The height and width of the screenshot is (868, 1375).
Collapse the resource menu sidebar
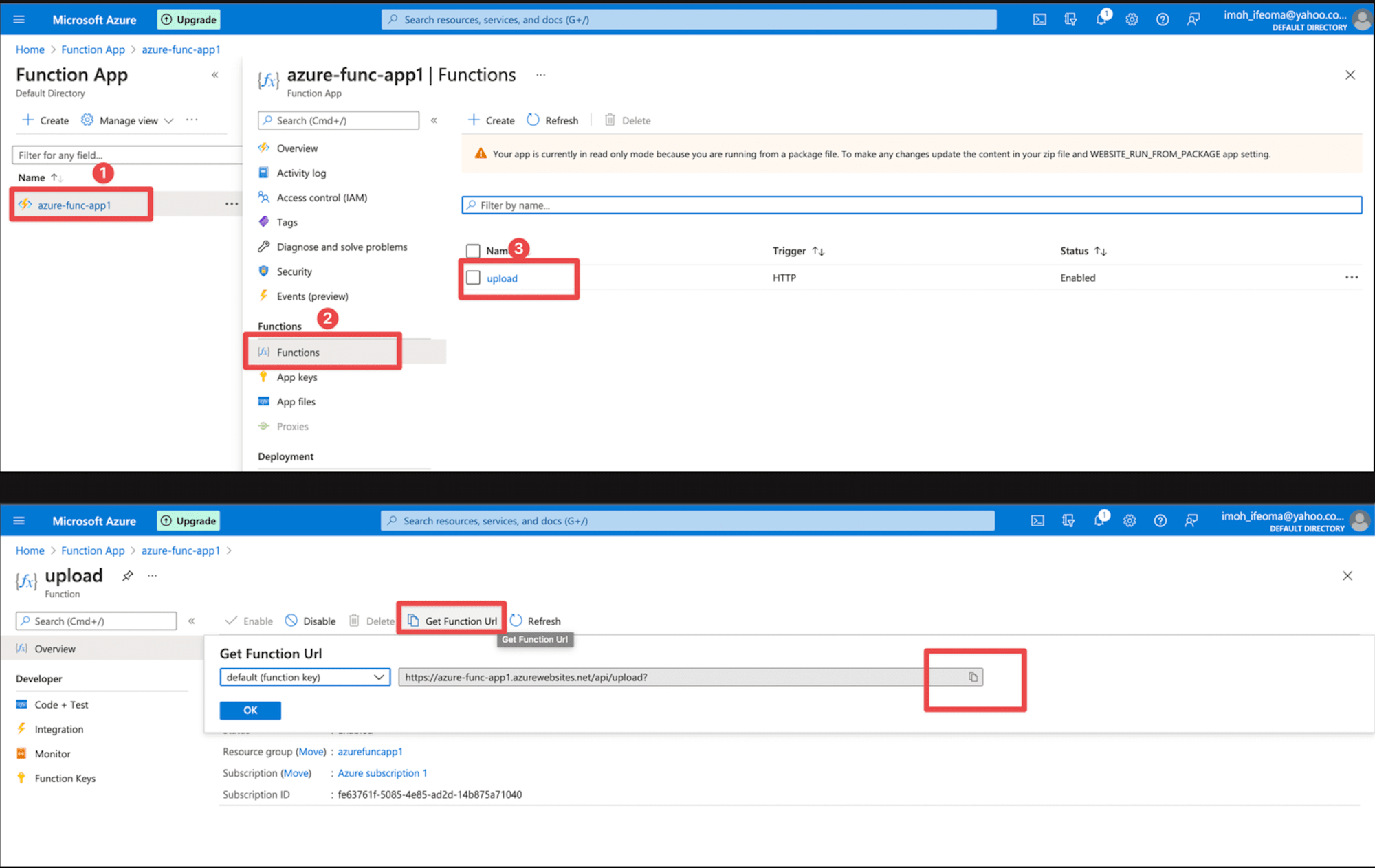[434, 120]
